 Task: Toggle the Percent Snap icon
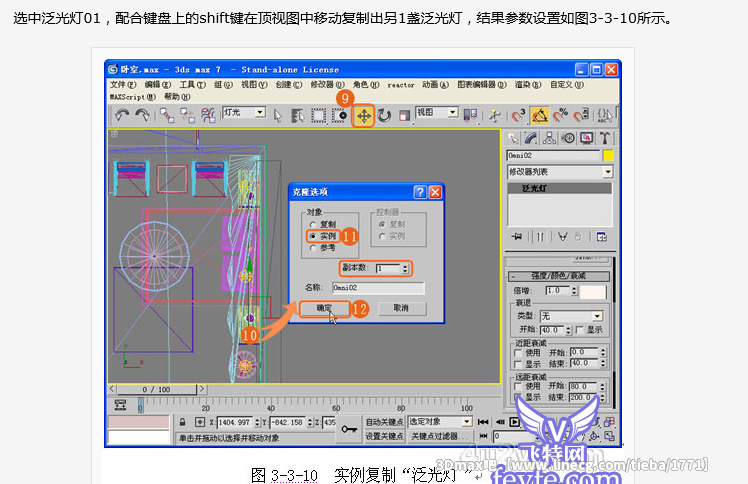[561, 115]
